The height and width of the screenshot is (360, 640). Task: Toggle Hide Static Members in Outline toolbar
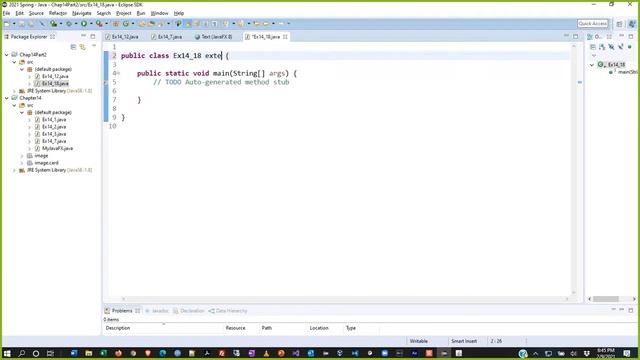pos(620,47)
